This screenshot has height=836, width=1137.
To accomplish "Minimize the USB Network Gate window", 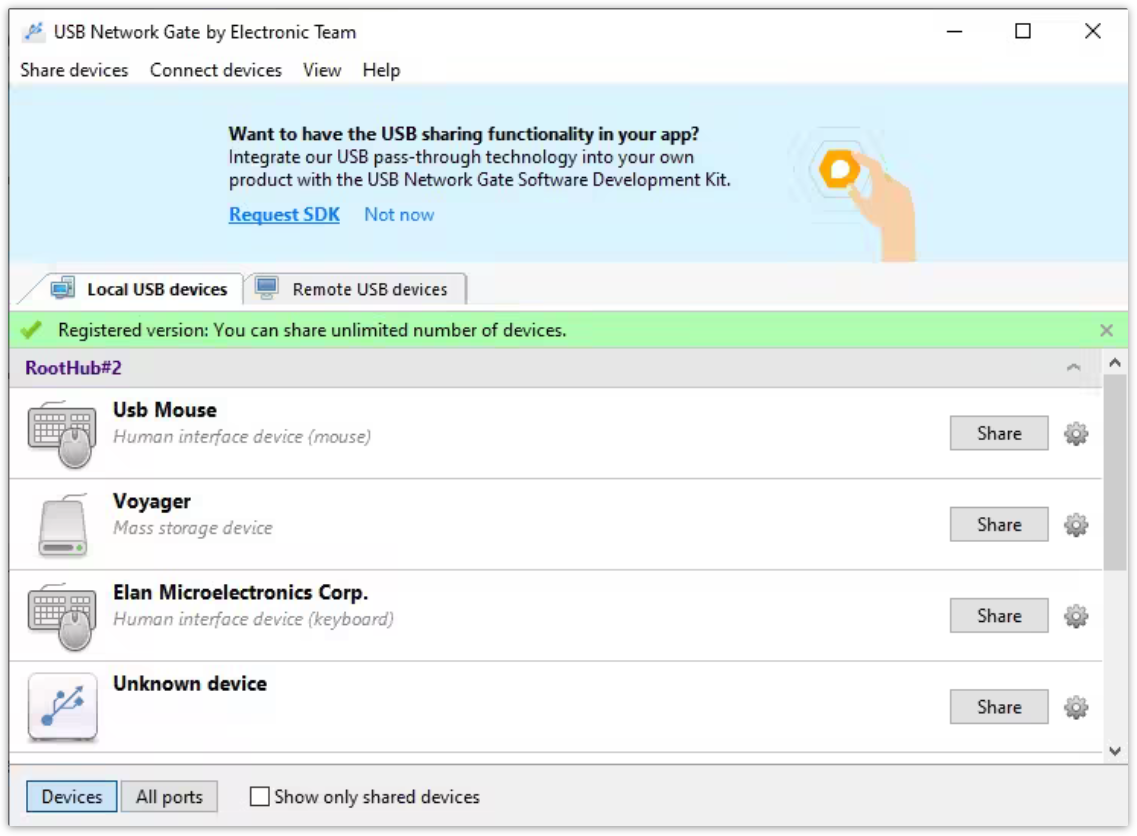I will 954,31.
